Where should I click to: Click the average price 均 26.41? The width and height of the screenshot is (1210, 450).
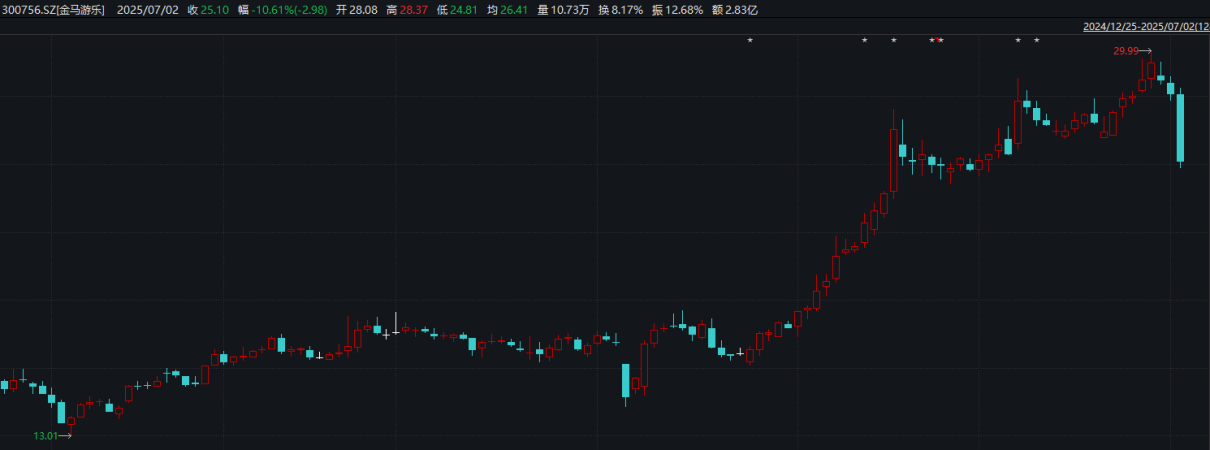(x=506, y=9)
